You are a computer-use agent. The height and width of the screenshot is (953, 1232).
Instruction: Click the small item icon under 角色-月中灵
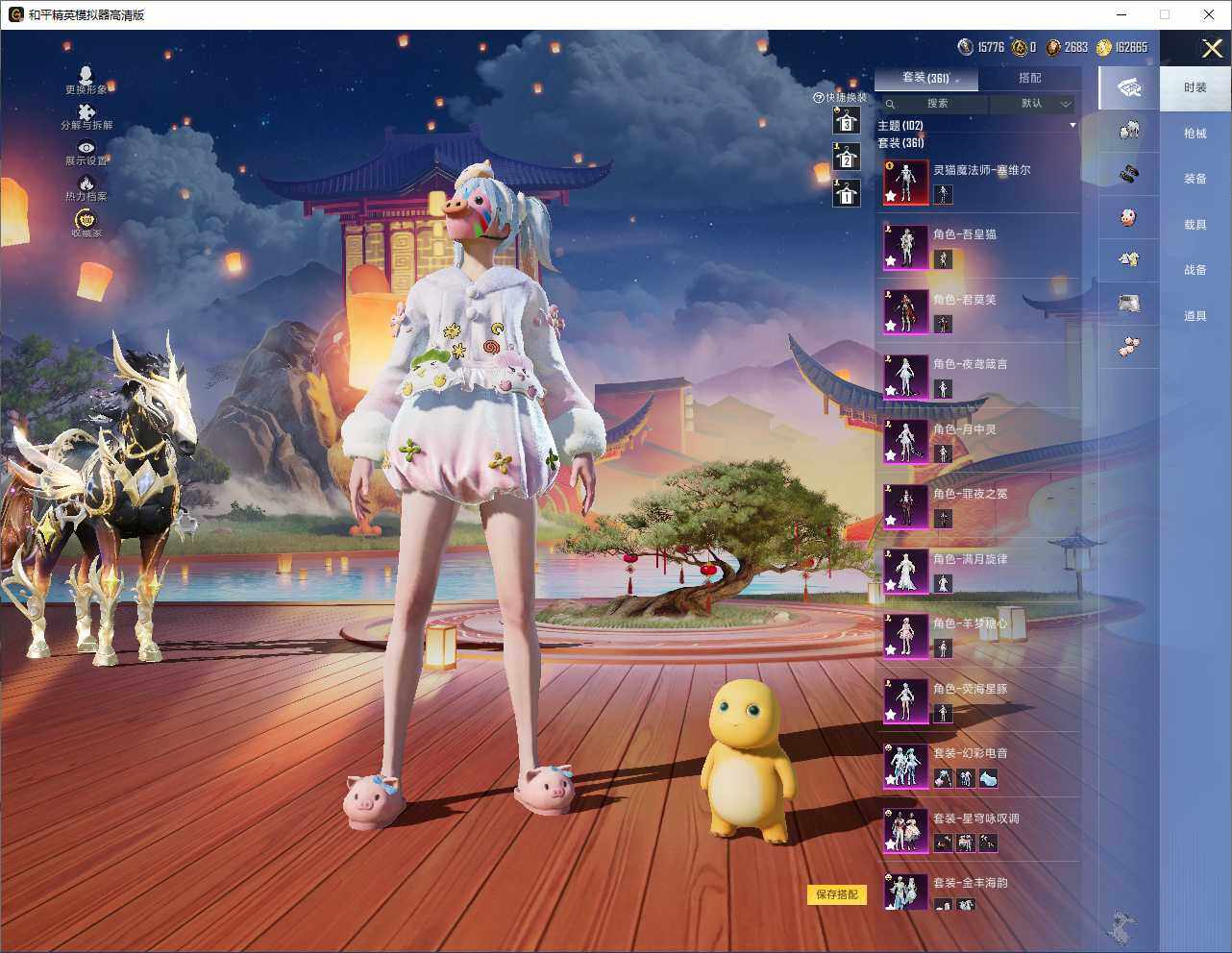(943, 454)
